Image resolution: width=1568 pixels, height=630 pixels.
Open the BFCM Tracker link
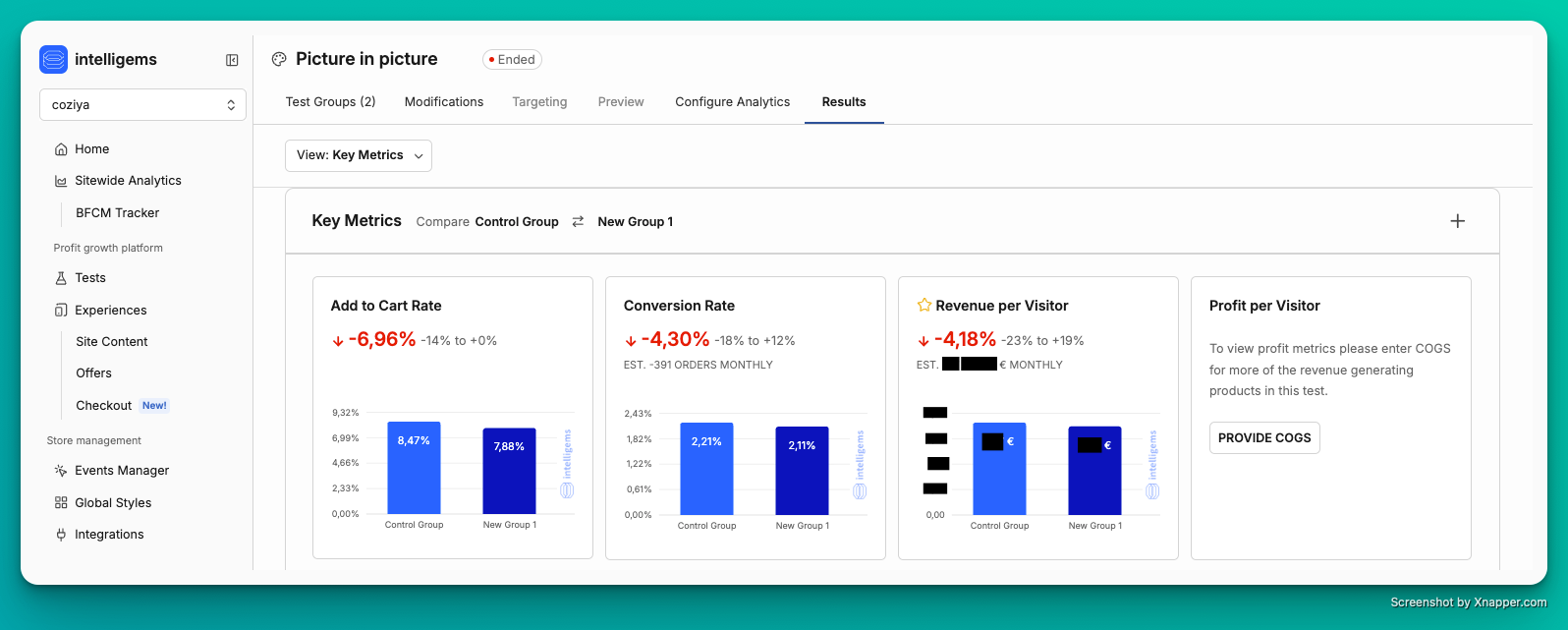[117, 213]
